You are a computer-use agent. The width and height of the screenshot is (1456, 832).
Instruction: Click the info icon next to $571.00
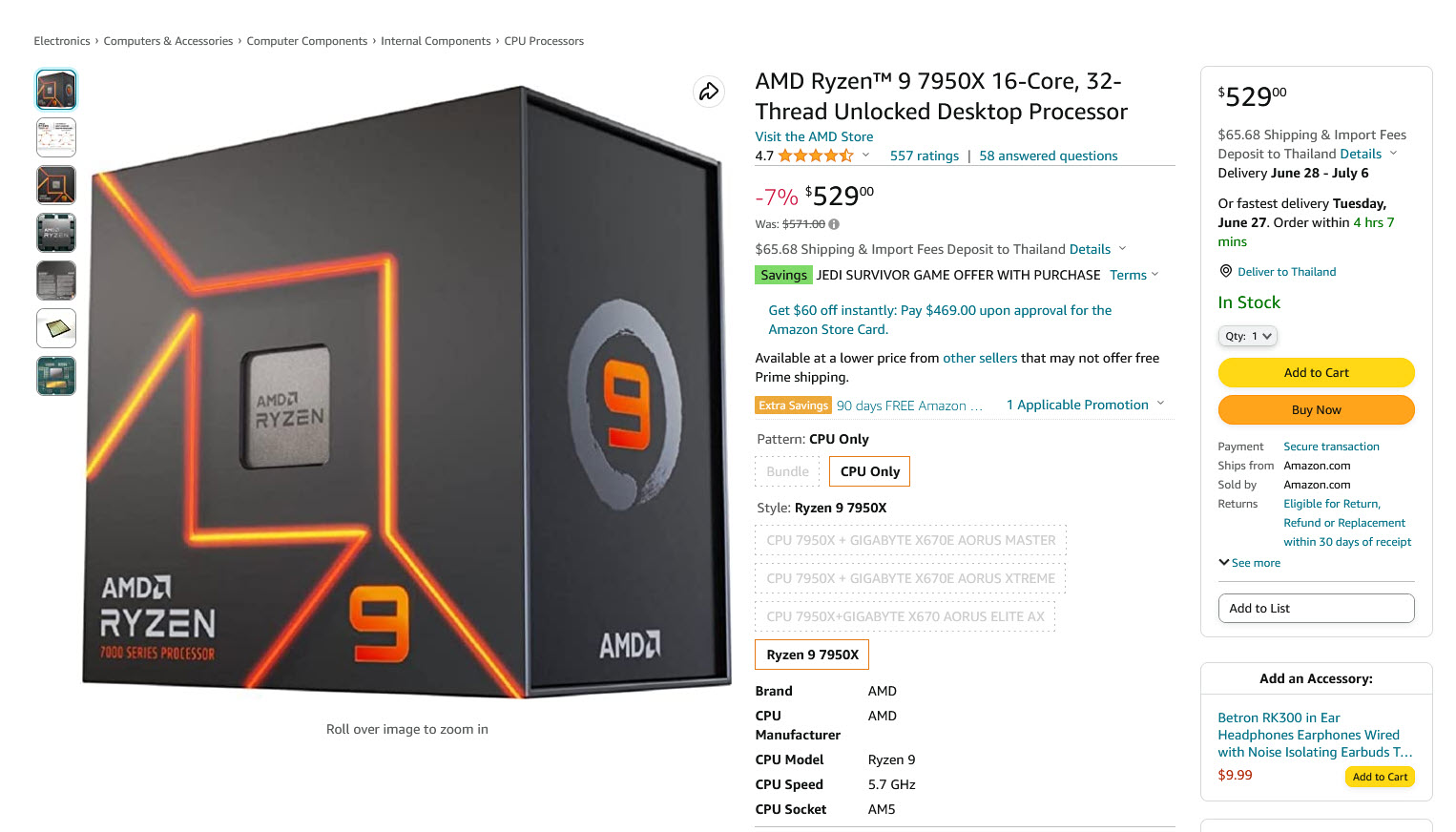tap(833, 223)
